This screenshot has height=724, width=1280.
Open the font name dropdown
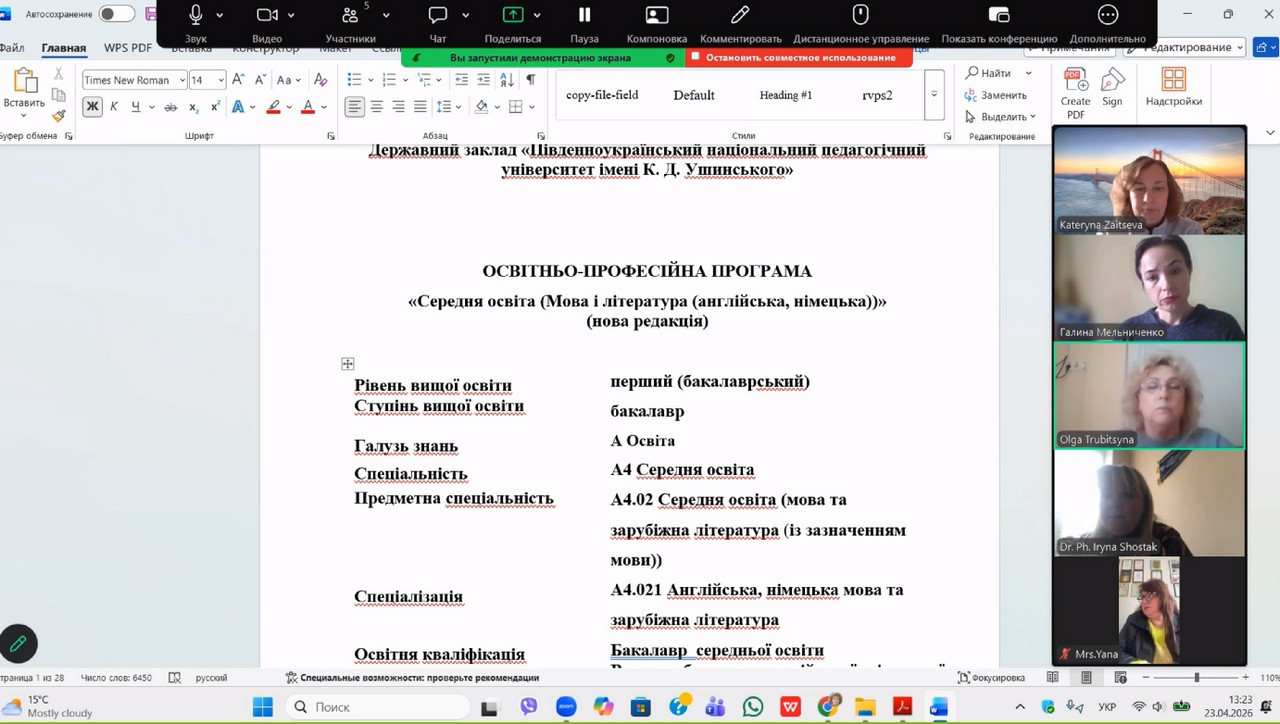coord(182,80)
